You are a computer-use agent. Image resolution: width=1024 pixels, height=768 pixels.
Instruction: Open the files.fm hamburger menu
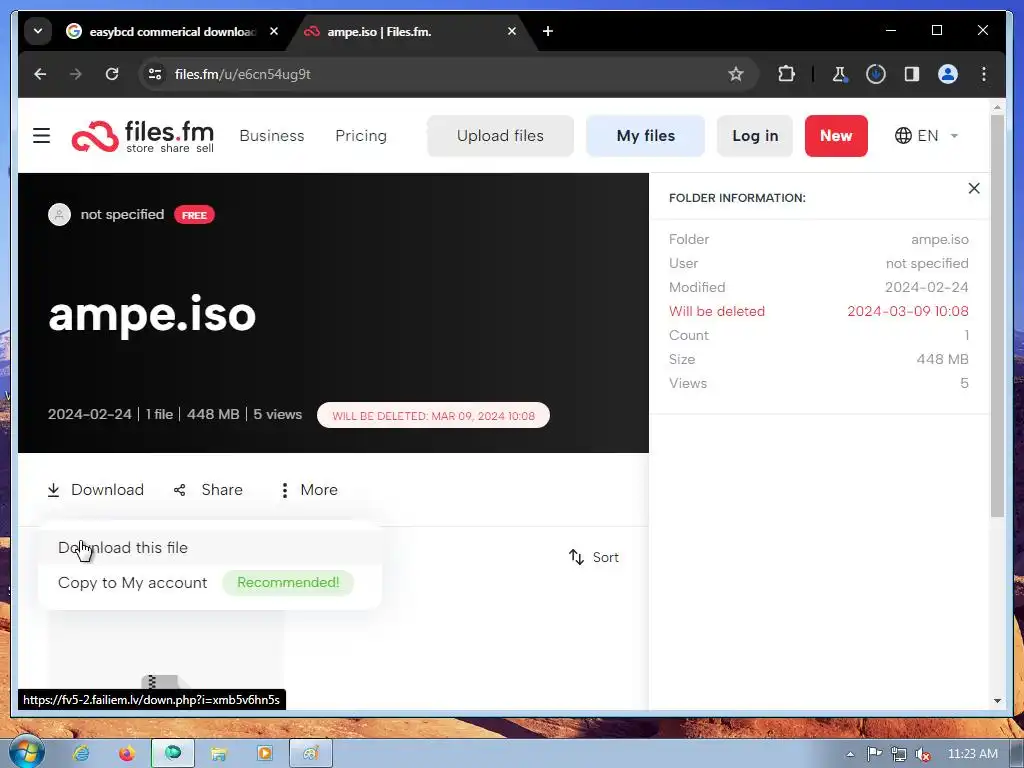[41, 135]
